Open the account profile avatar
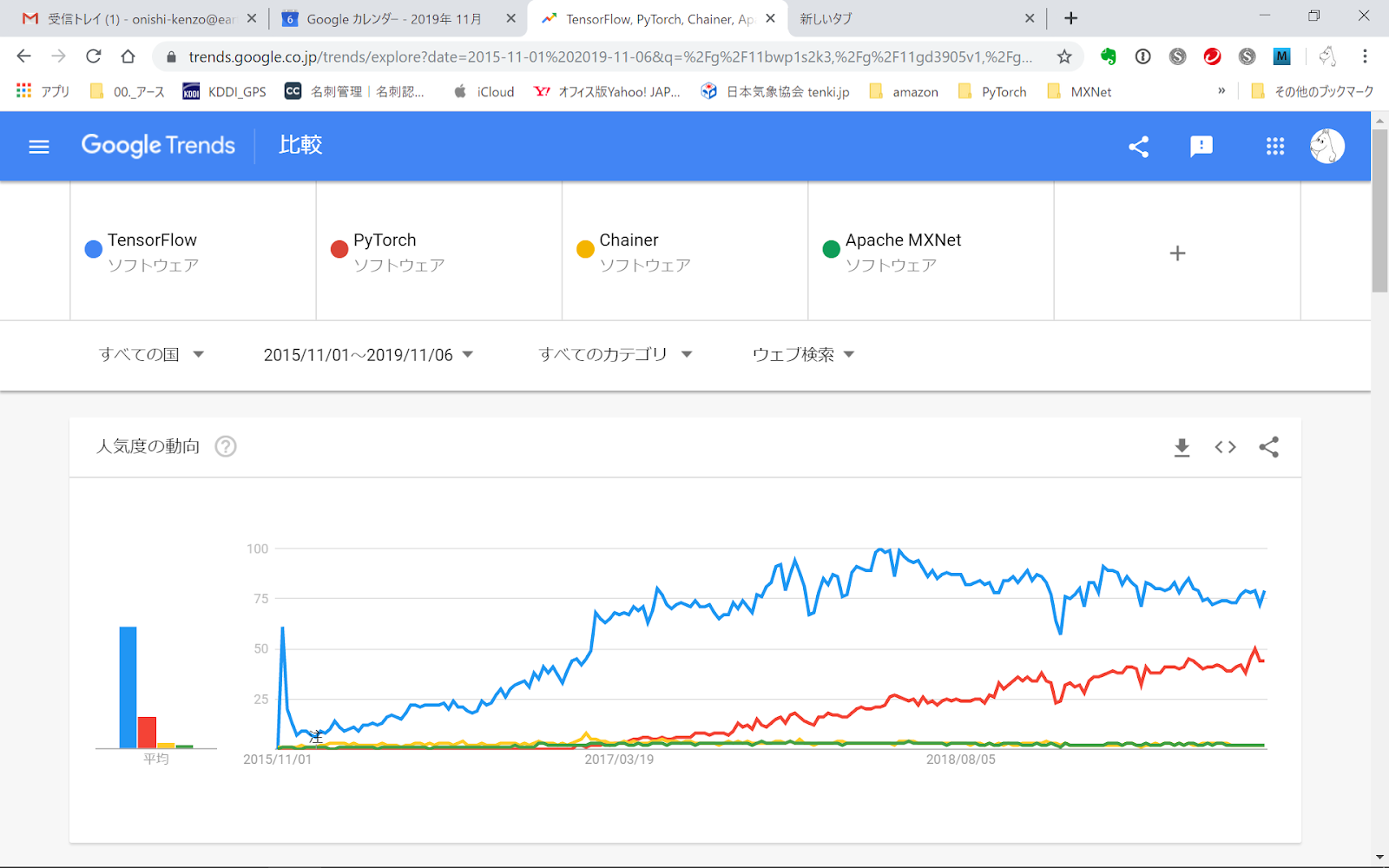 1327,147
